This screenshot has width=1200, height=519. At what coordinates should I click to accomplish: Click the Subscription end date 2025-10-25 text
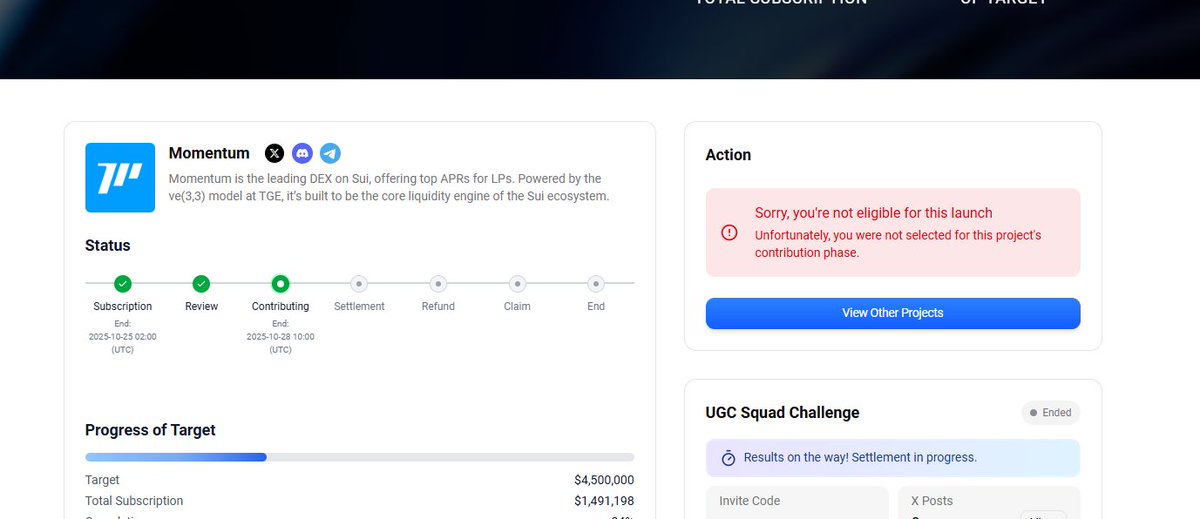[x=123, y=336]
